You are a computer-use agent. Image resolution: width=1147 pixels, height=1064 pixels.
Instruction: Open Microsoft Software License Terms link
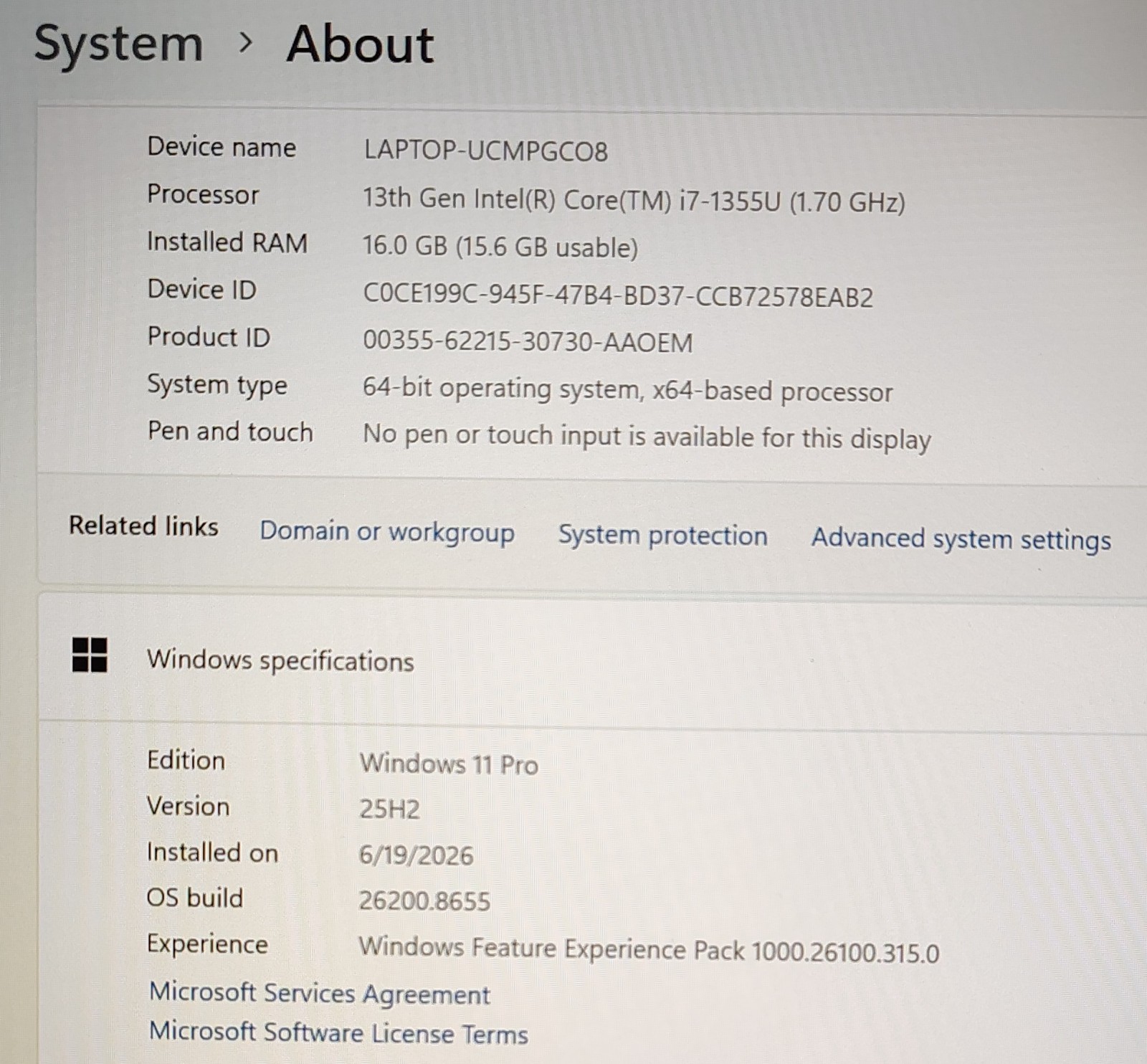pyautogui.click(x=338, y=1033)
